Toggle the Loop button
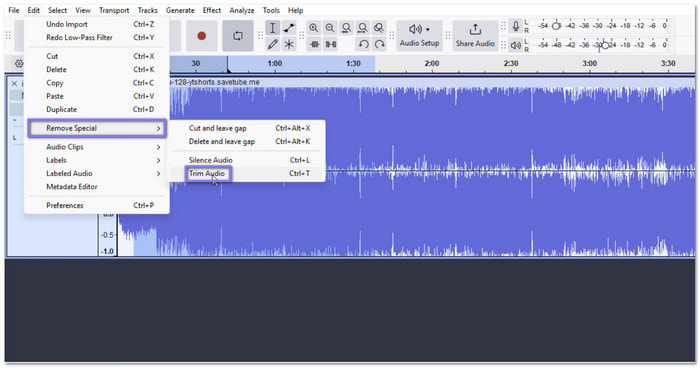Image resolution: width=700 pixels, height=368 pixels. click(x=238, y=36)
